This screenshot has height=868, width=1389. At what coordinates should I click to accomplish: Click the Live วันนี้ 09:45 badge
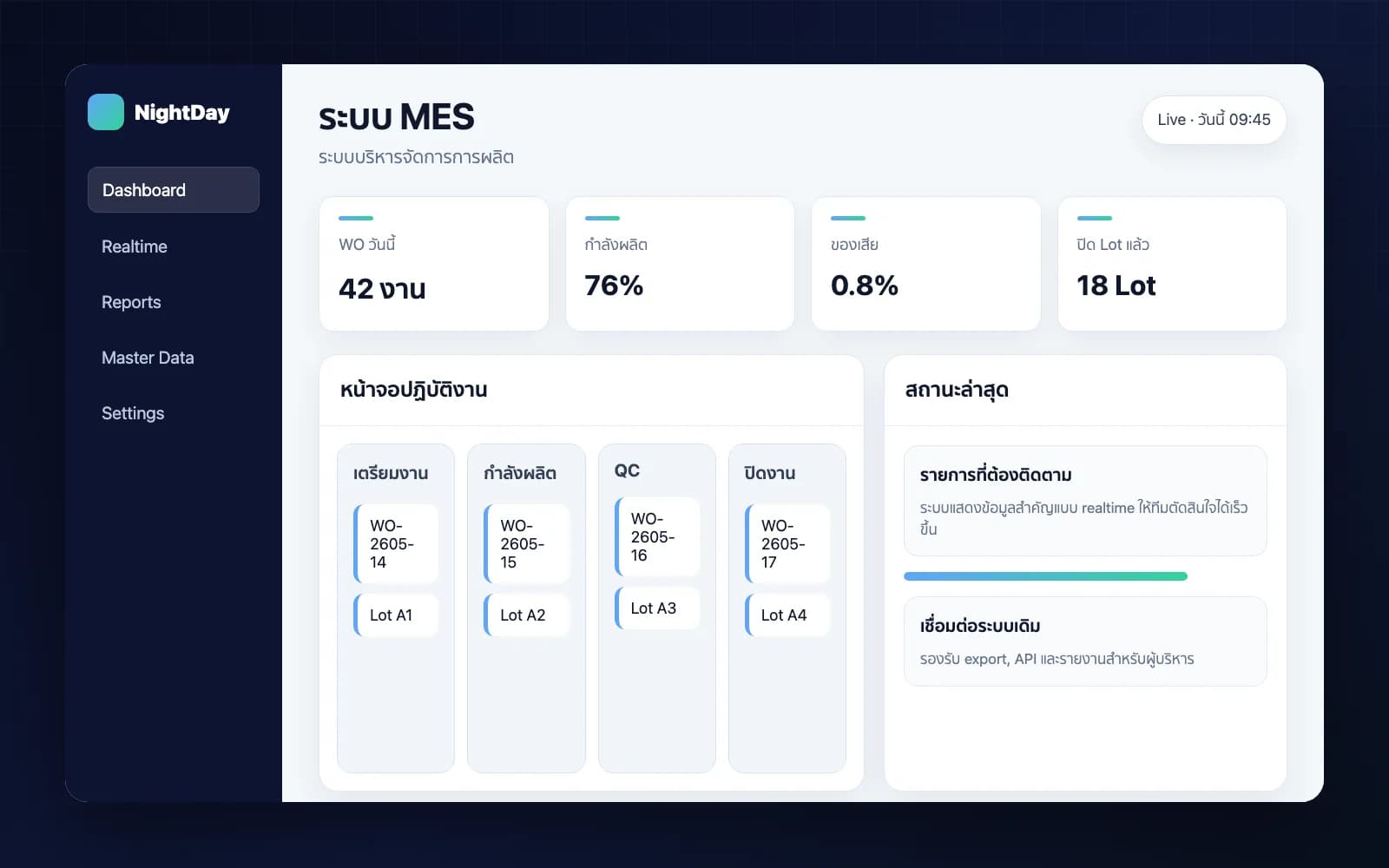(1214, 120)
